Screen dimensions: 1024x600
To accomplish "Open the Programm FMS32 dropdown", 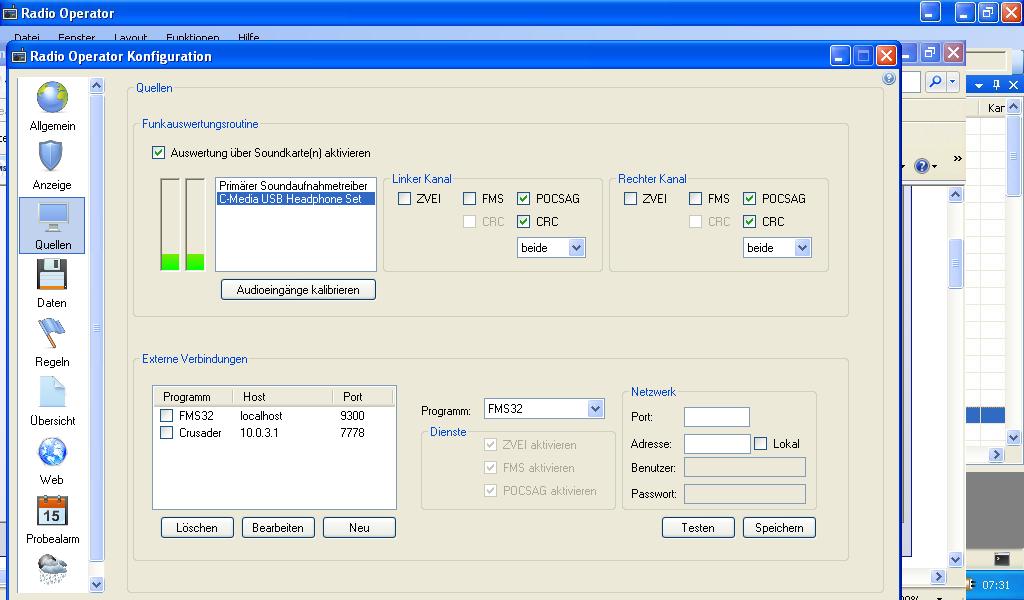I will click(x=595, y=409).
